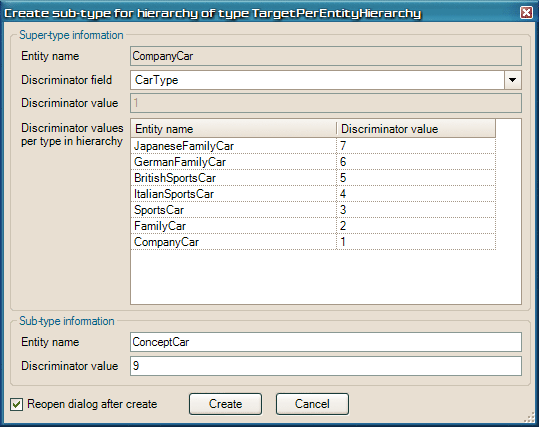Sort by the Entity name column header

(x=234, y=129)
